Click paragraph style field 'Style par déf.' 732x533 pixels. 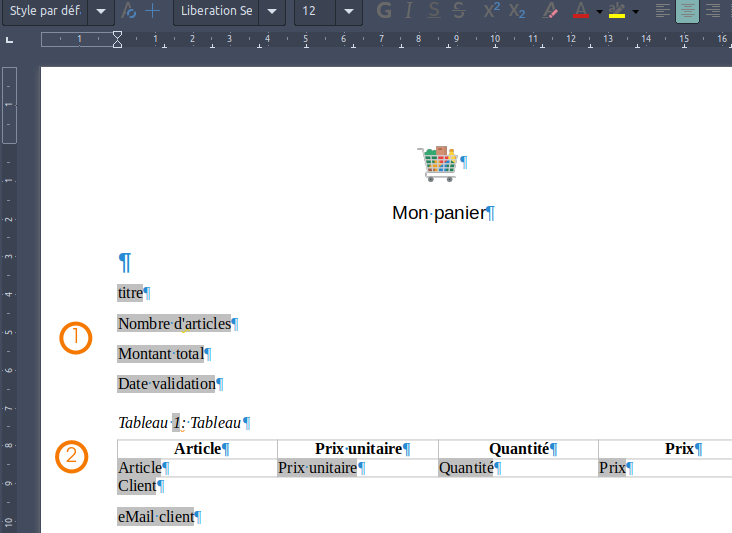pos(45,11)
